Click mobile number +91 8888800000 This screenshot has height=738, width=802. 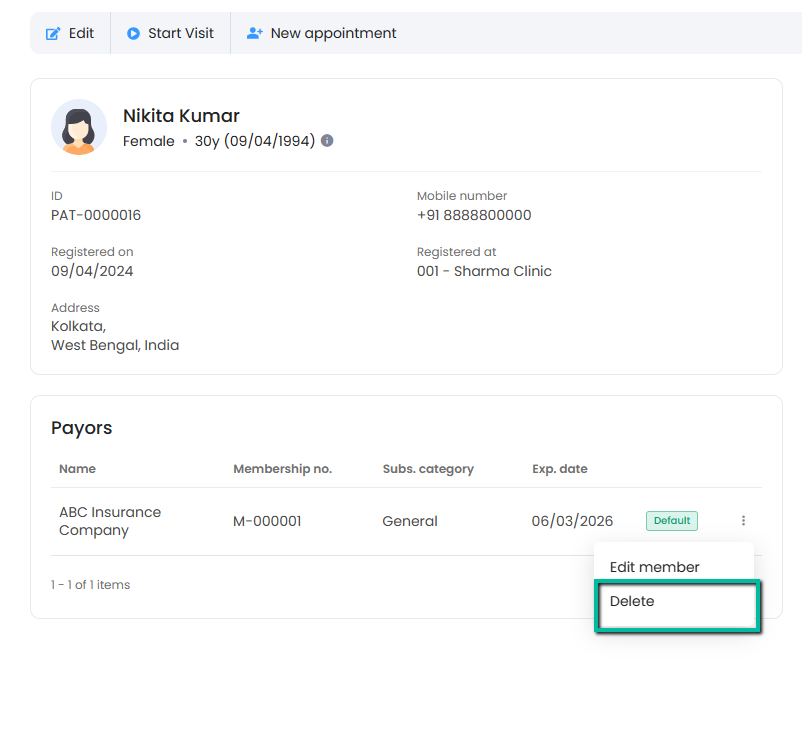pyautogui.click(x=474, y=215)
